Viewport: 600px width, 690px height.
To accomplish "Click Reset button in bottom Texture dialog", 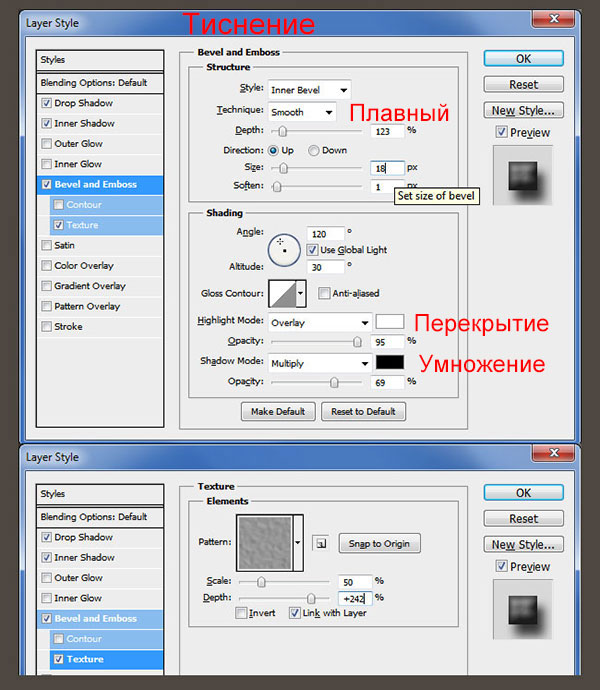I will [523, 519].
